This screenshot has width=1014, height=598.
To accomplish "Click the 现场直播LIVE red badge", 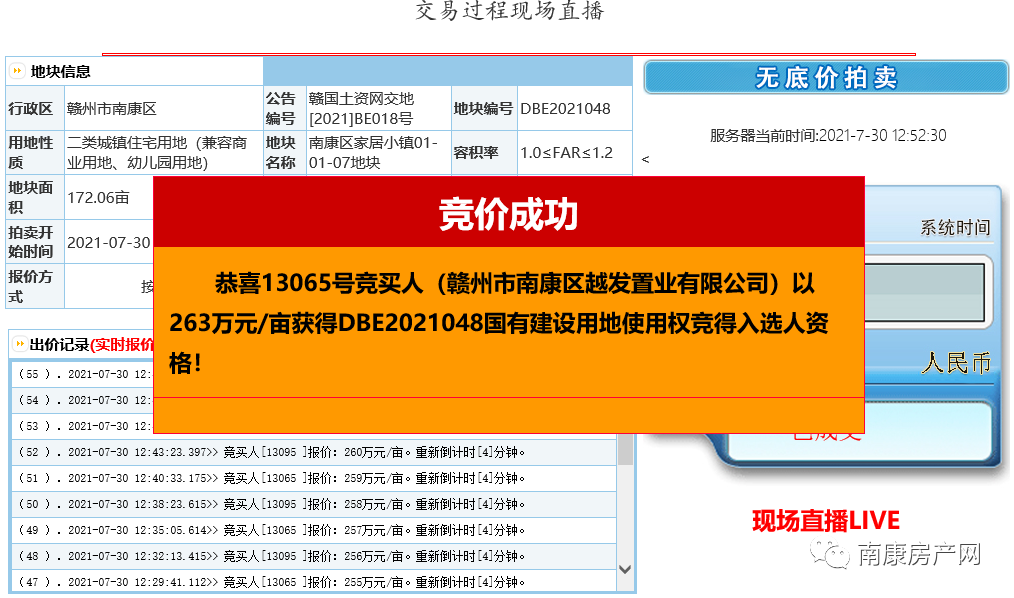I will [824, 519].
